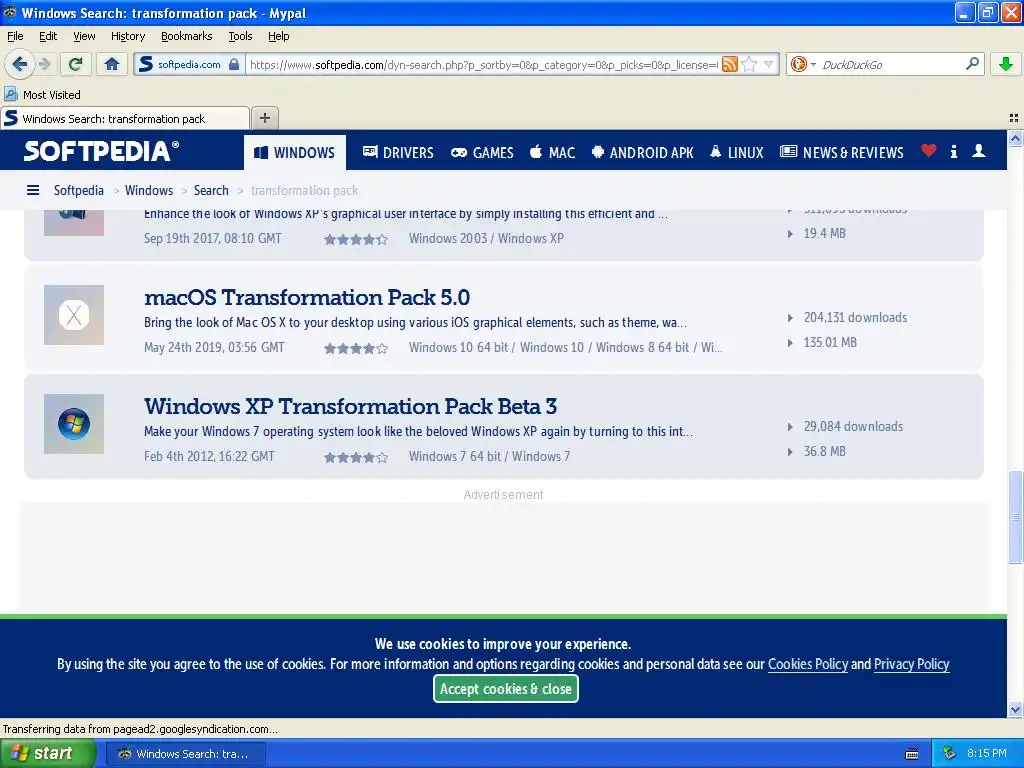Viewport: 1024px width, 768px height.
Task: Open the Most Visited bookmarks folder
Action: pyautogui.click(x=42, y=95)
